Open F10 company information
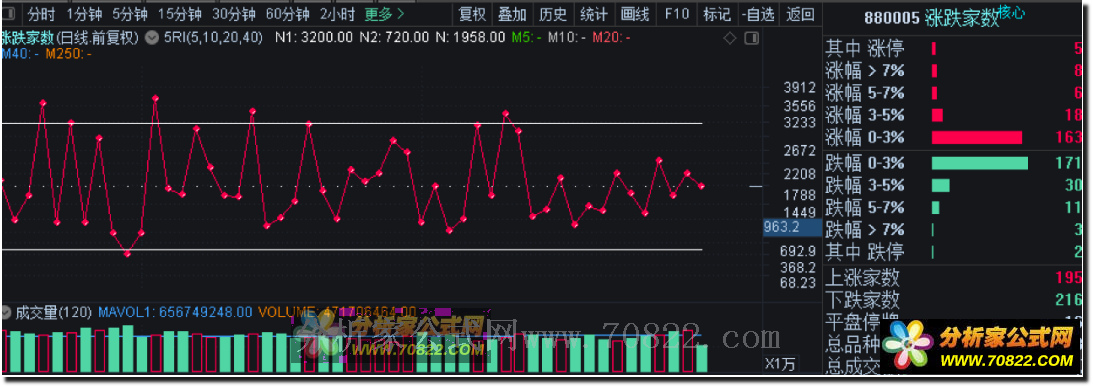Viewport: 1093px width, 386px height. [676, 13]
